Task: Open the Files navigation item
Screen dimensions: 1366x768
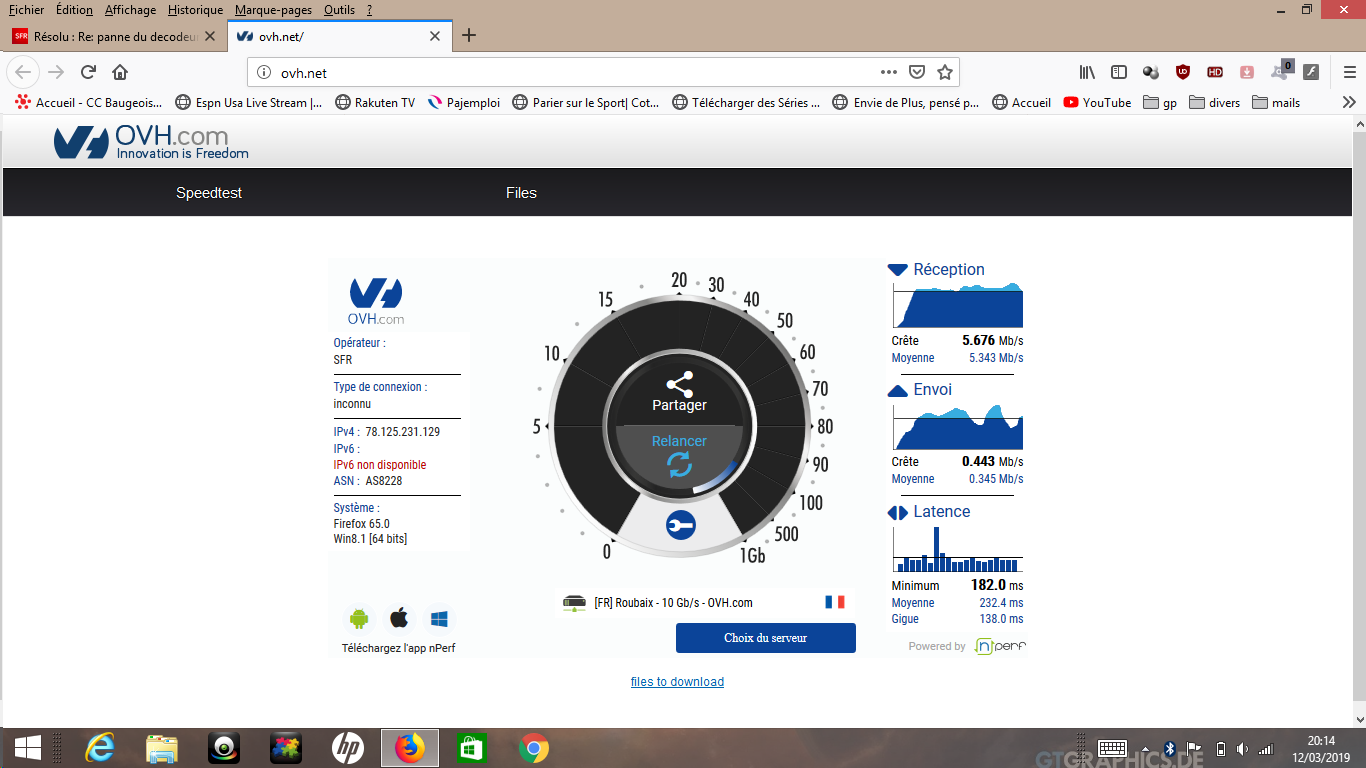Action: 521,193
